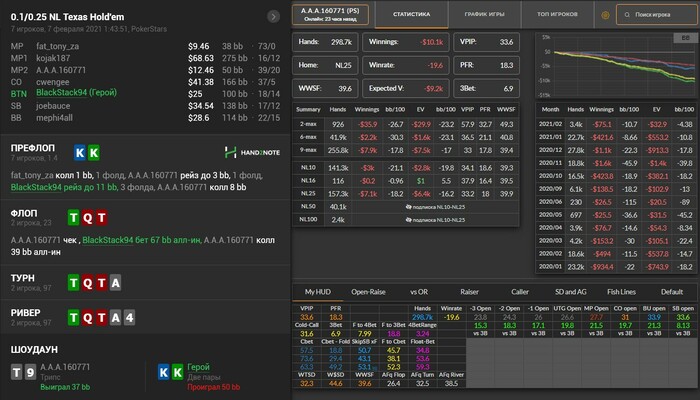700x400 pixels.
Task: Click the Winnings -$10.1k stat box
Action: (406, 42)
